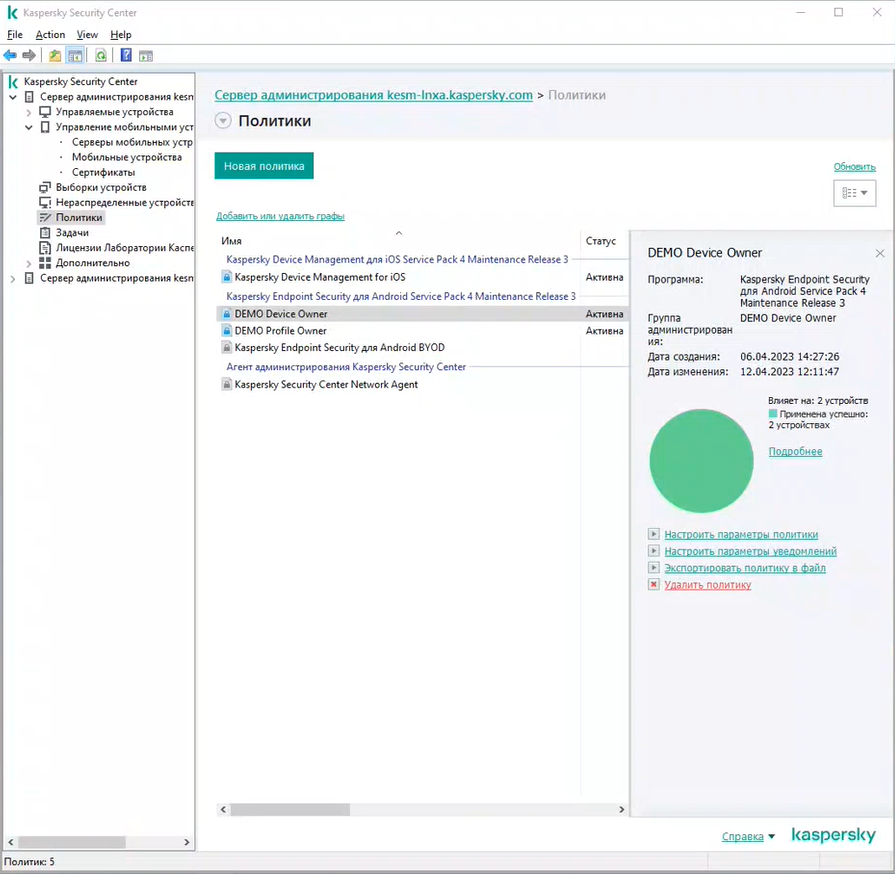Click Активна status of DEMO Profile Owner
Screen dimensions: 895x874
pos(604,331)
